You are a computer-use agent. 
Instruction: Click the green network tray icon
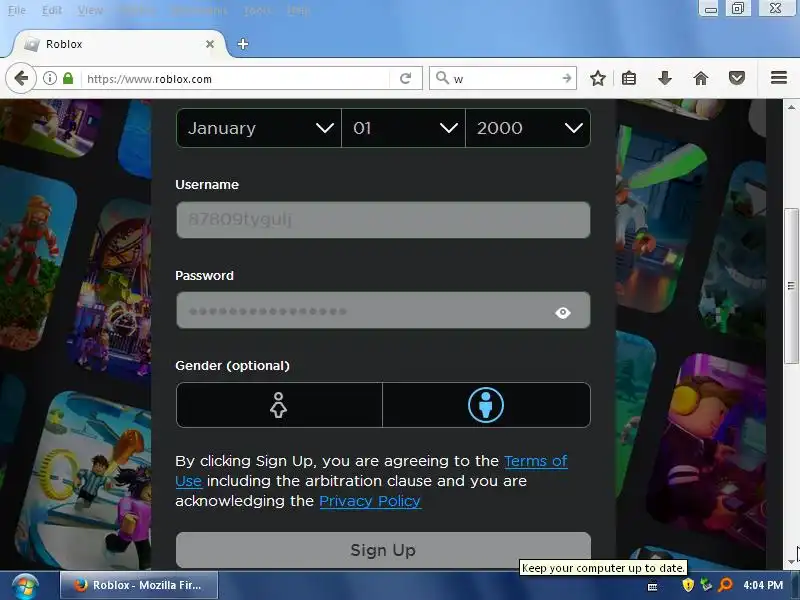tap(706, 585)
